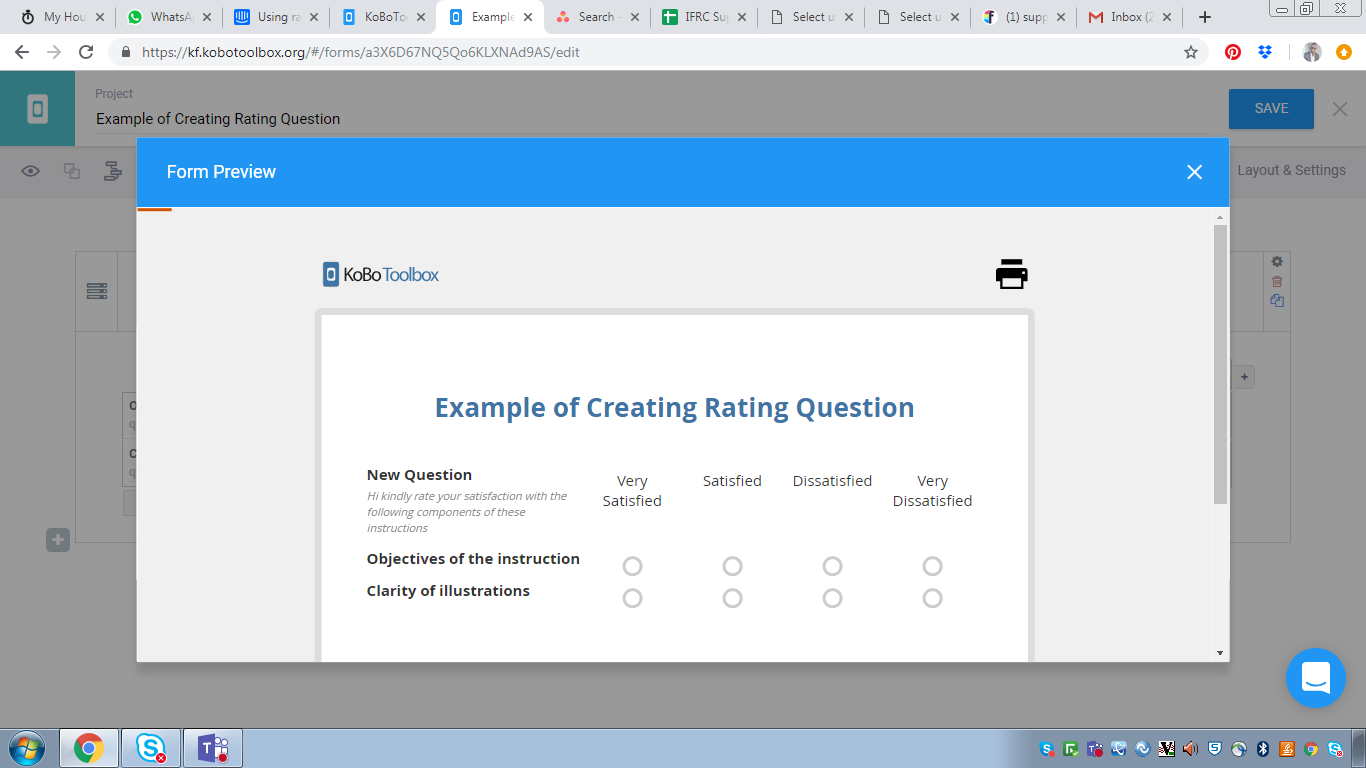
Task: Click the red delete trash icon
Action: click(1277, 281)
